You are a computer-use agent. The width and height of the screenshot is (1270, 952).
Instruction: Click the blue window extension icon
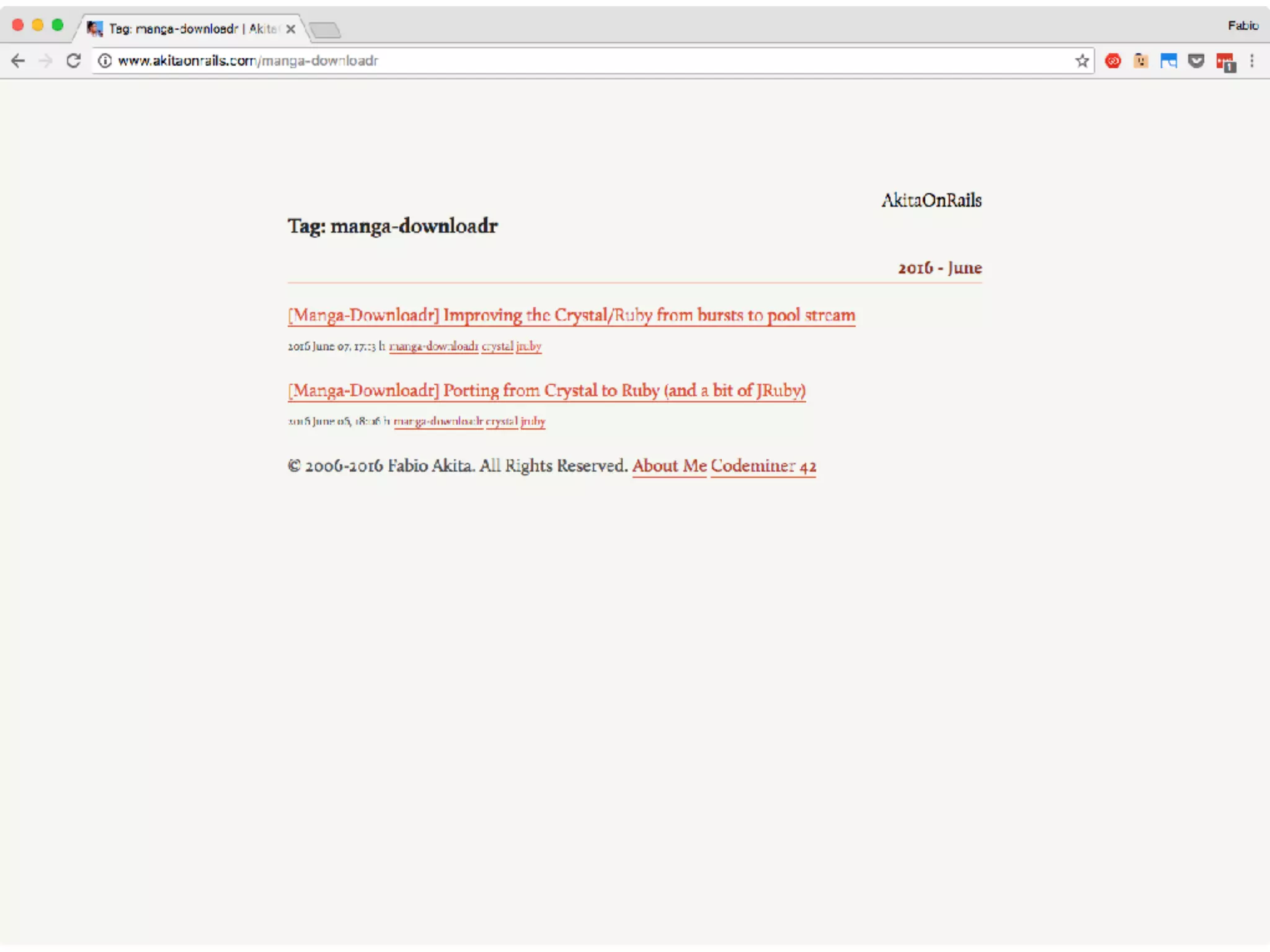pos(1168,61)
